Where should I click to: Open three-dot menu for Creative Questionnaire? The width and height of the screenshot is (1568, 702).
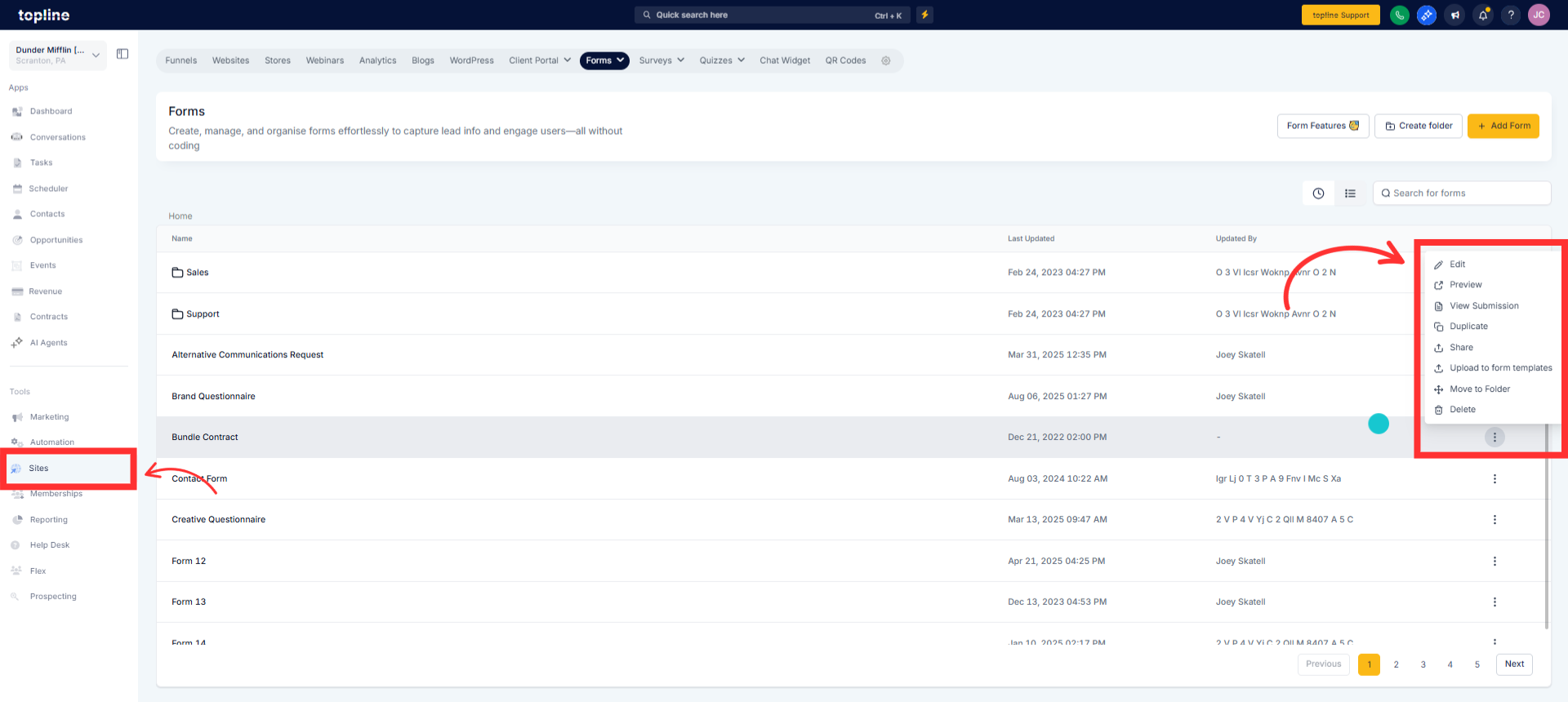(1494, 520)
